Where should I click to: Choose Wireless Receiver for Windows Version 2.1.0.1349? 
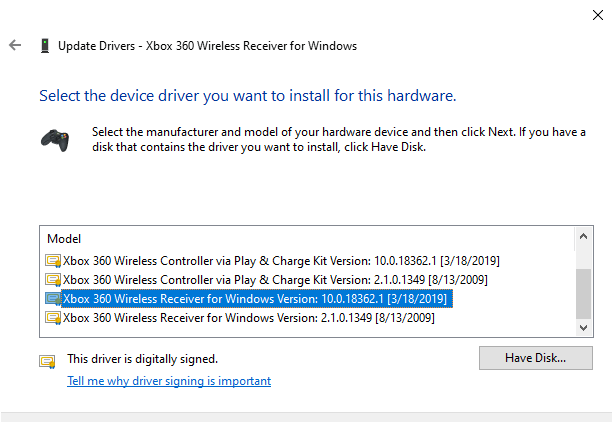click(x=248, y=318)
